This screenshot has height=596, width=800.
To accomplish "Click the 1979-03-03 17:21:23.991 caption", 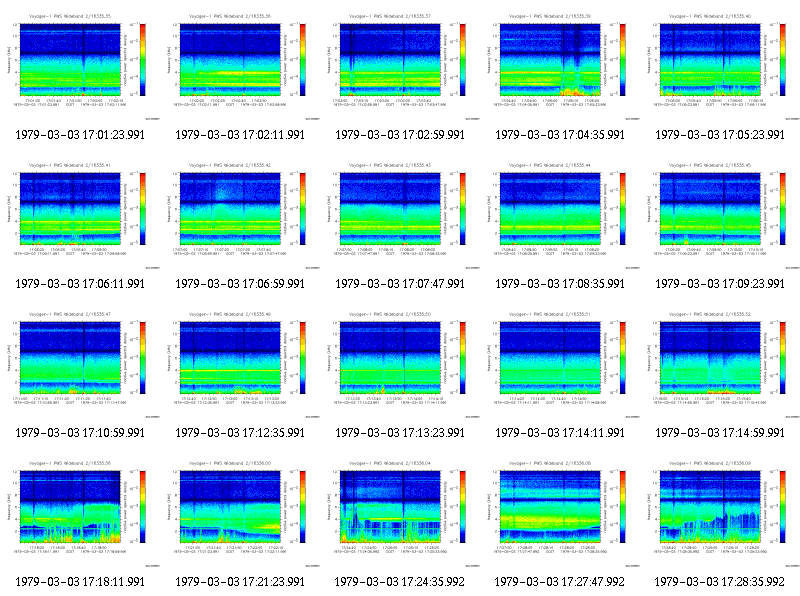I will 240,582.
